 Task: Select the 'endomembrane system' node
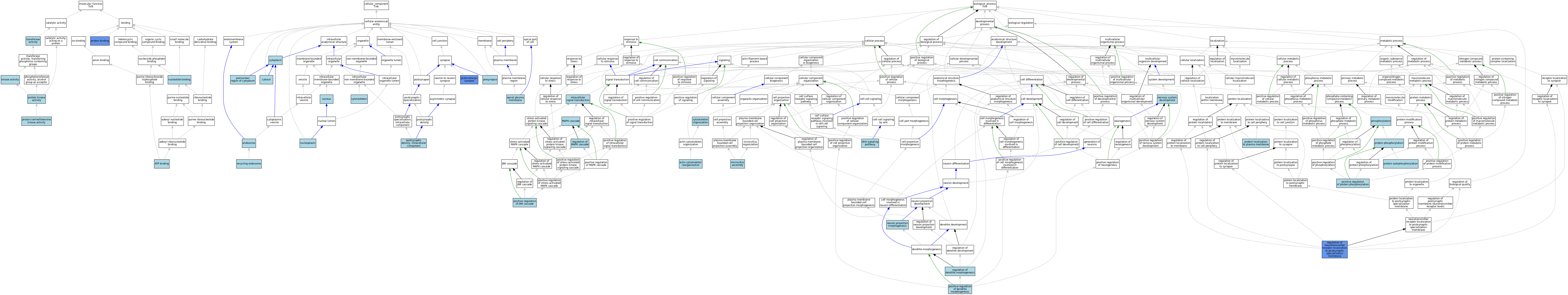tap(234, 41)
